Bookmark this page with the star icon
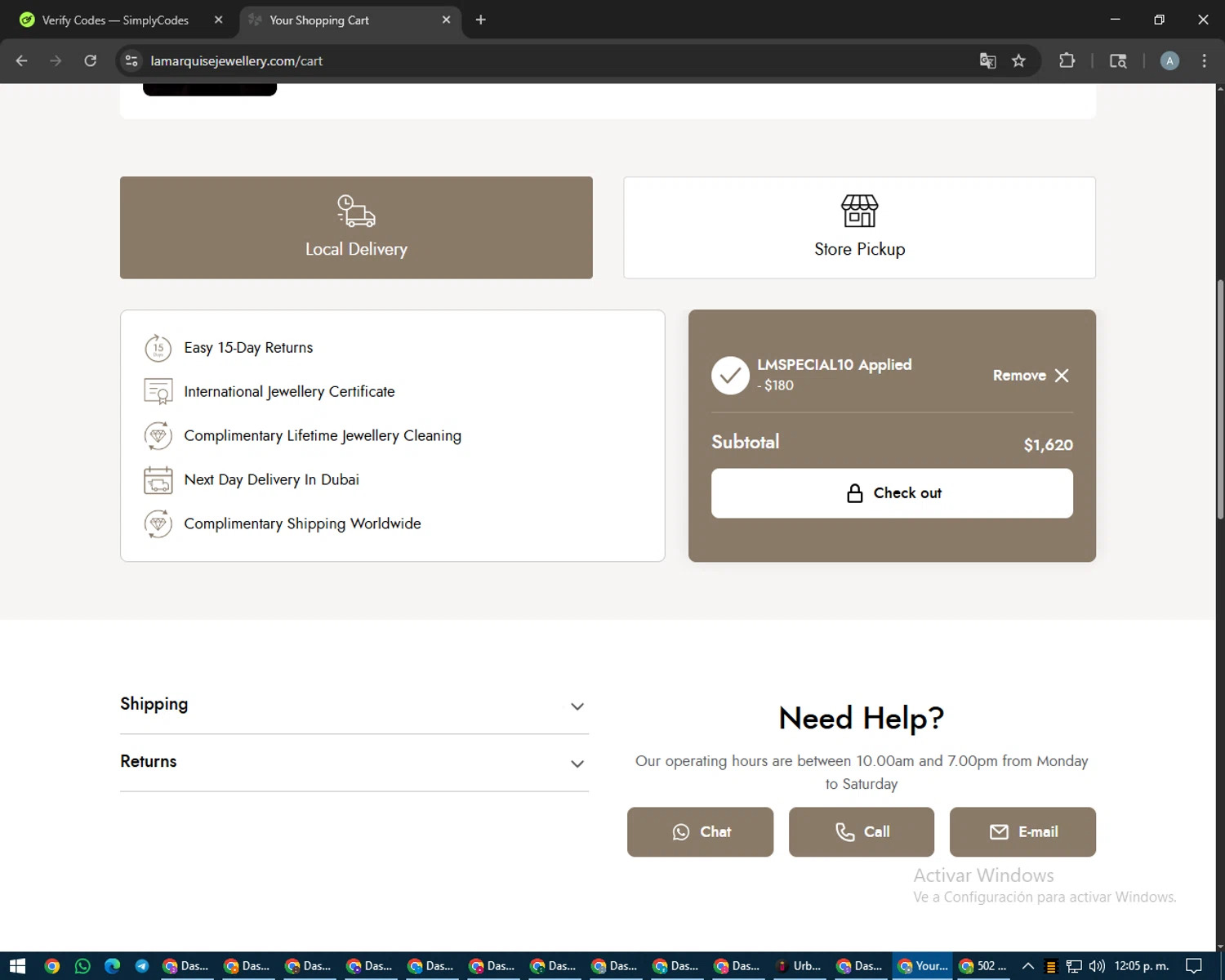 (1018, 60)
